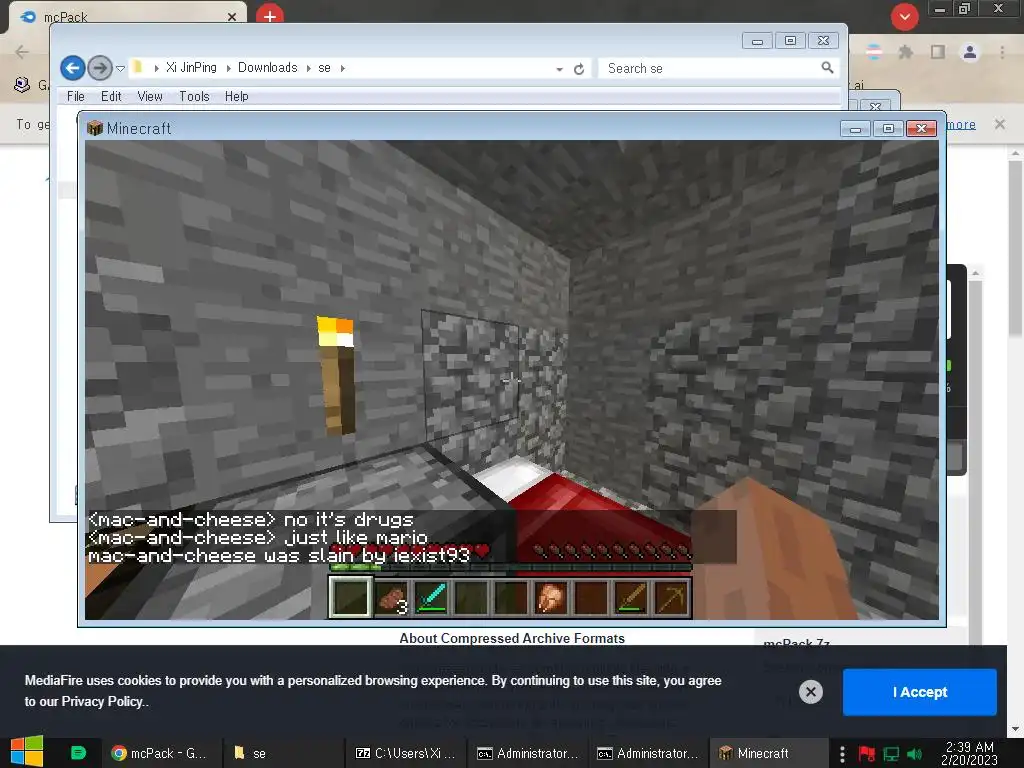Focus the Search se field
Screen dimensions: 1024x768
[x=718, y=68]
